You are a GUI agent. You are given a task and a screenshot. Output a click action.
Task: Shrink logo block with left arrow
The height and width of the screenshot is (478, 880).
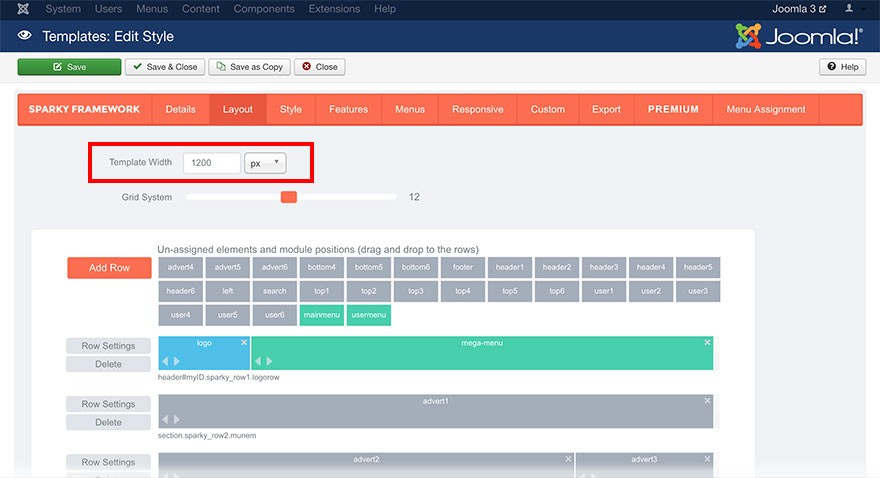(x=165, y=361)
